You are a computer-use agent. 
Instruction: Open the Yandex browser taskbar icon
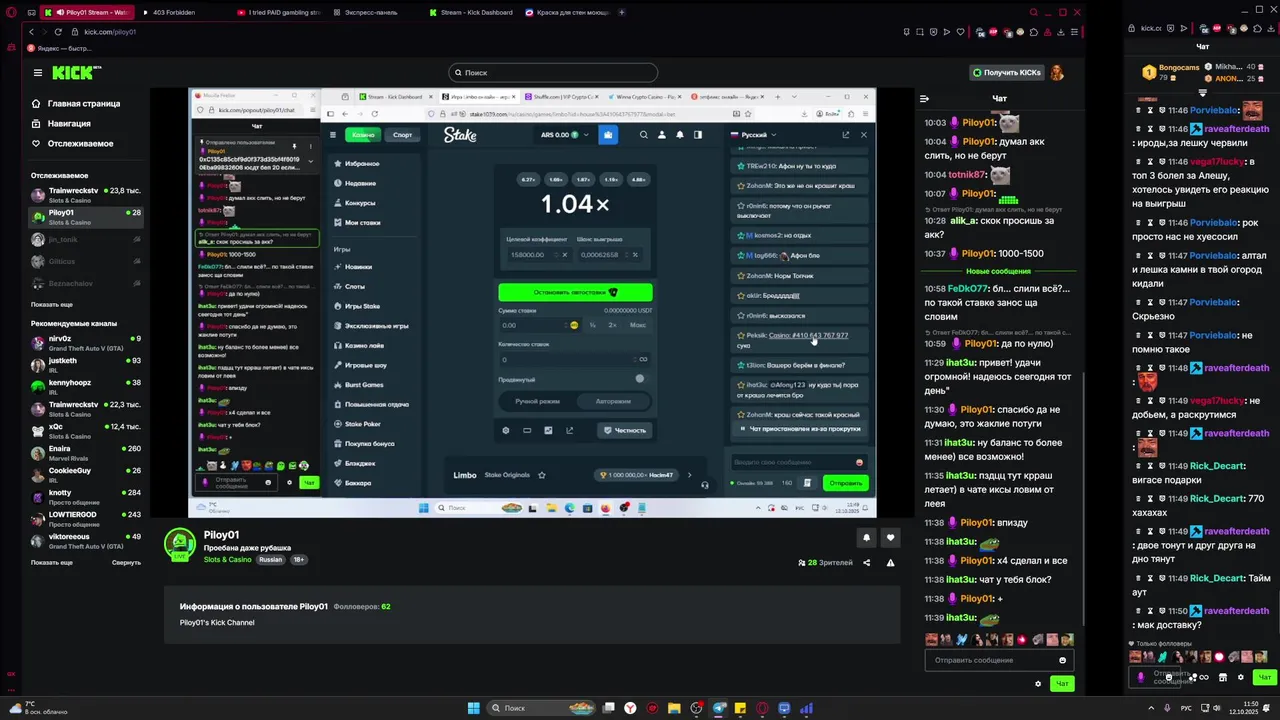coord(630,708)
